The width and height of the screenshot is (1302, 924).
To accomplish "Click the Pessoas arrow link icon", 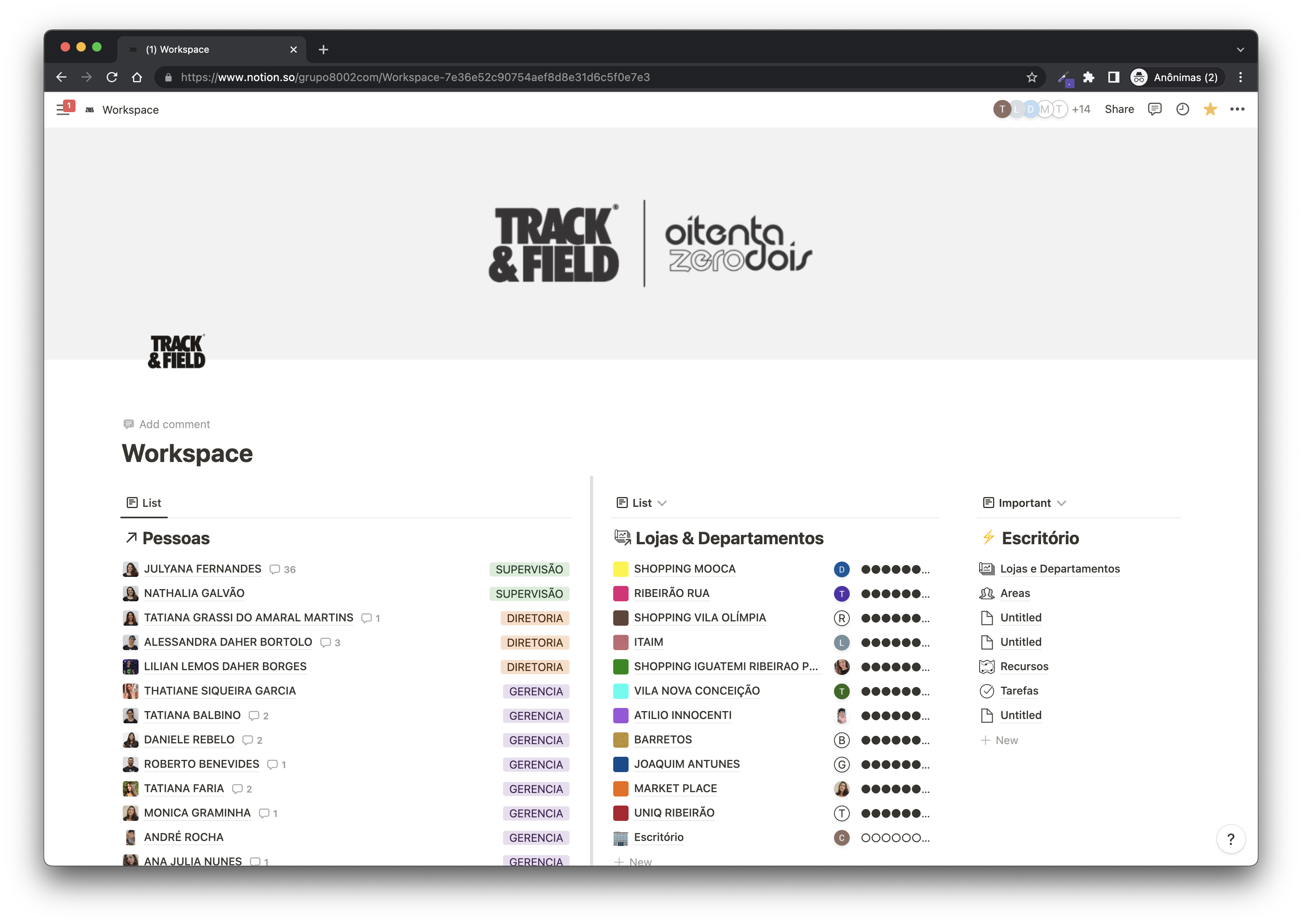I will [x=131, y=538].
